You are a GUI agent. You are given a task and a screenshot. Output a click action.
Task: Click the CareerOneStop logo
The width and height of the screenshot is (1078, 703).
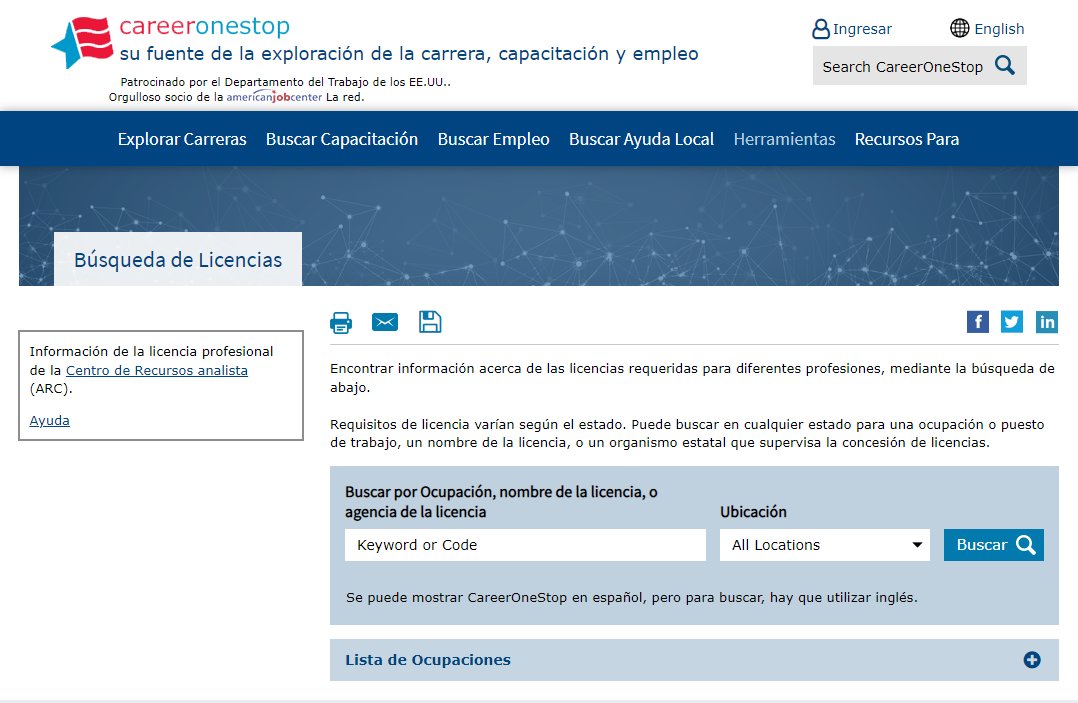[x=82, y=42]
